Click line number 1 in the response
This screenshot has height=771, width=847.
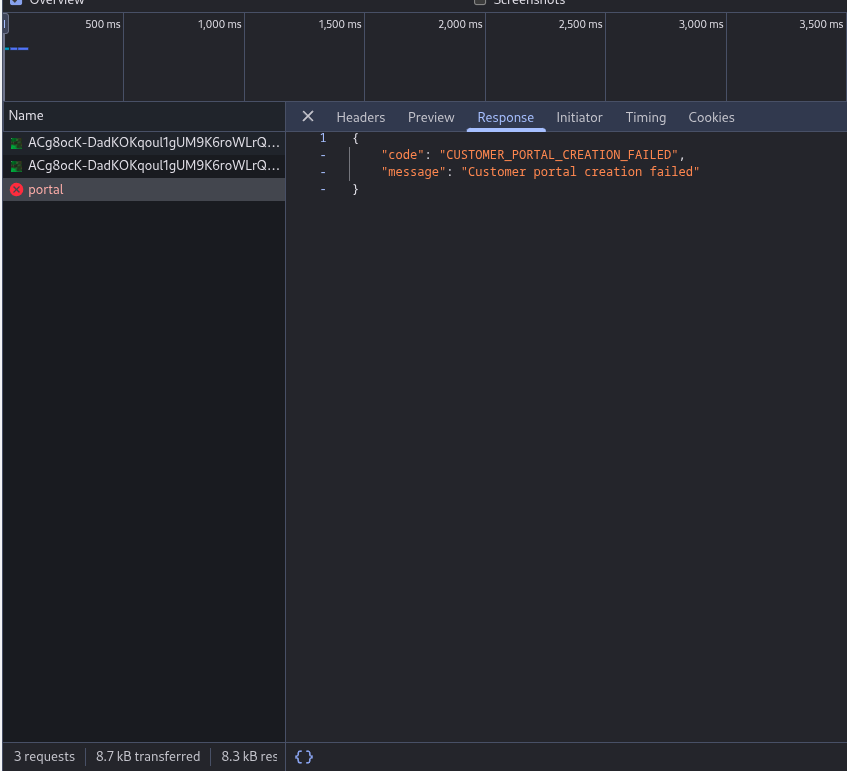click(323, 138)
